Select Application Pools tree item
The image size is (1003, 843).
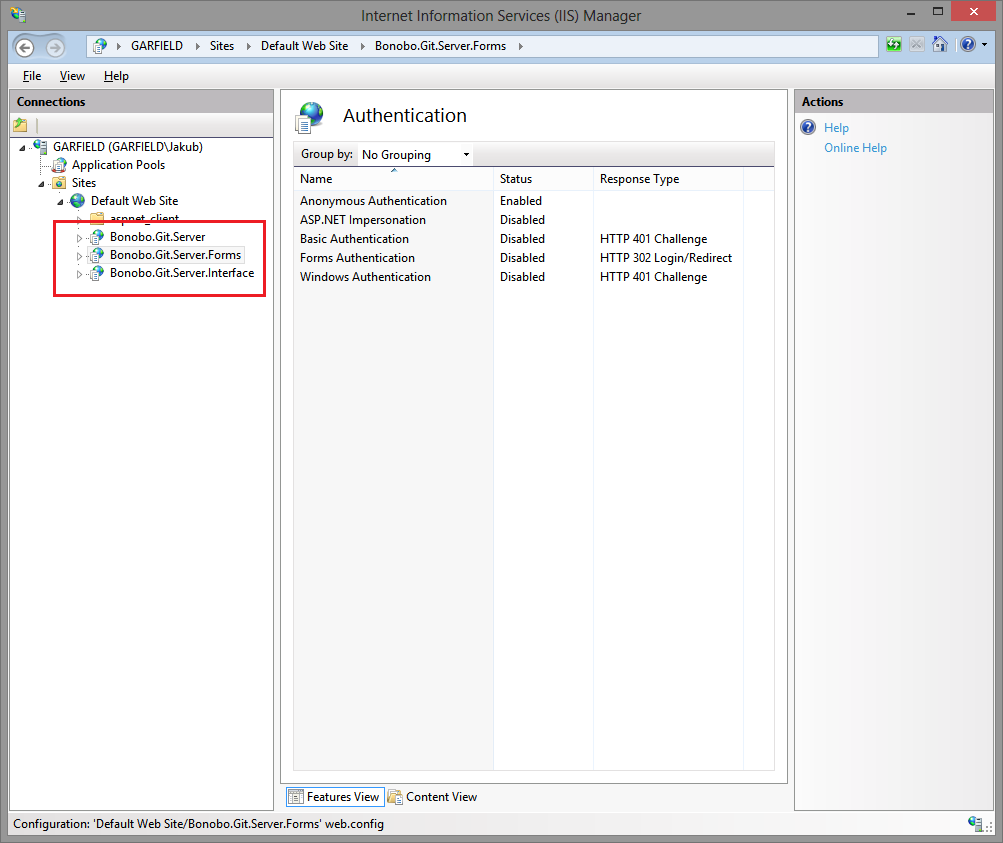coord(118,165)
